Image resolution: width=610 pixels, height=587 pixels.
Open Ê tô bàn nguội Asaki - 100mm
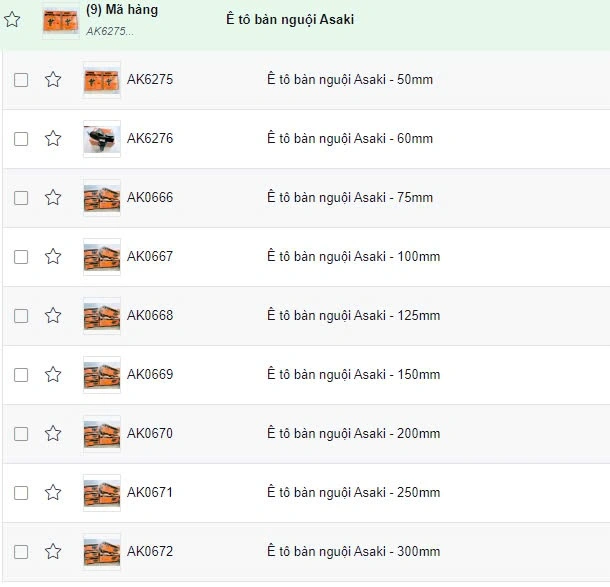pos(353,257)
